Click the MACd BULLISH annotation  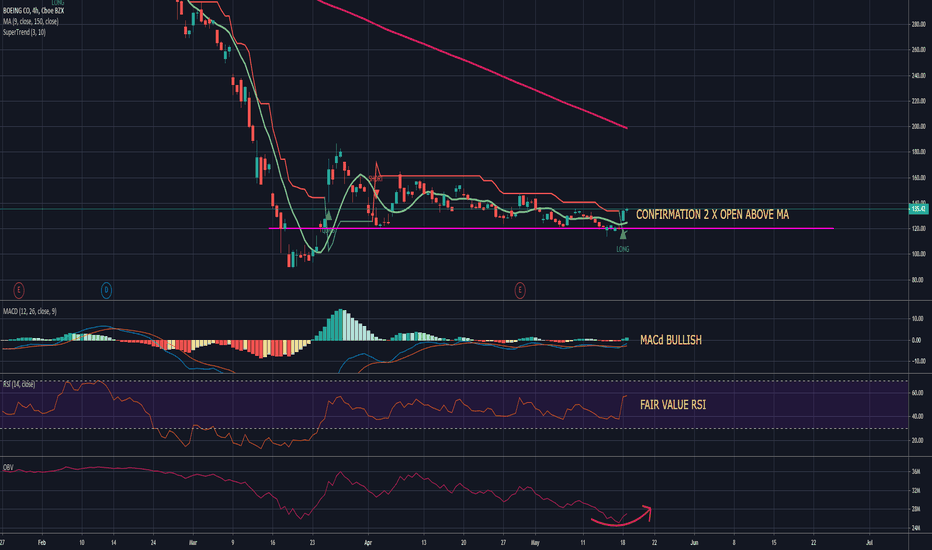(671, 340)
